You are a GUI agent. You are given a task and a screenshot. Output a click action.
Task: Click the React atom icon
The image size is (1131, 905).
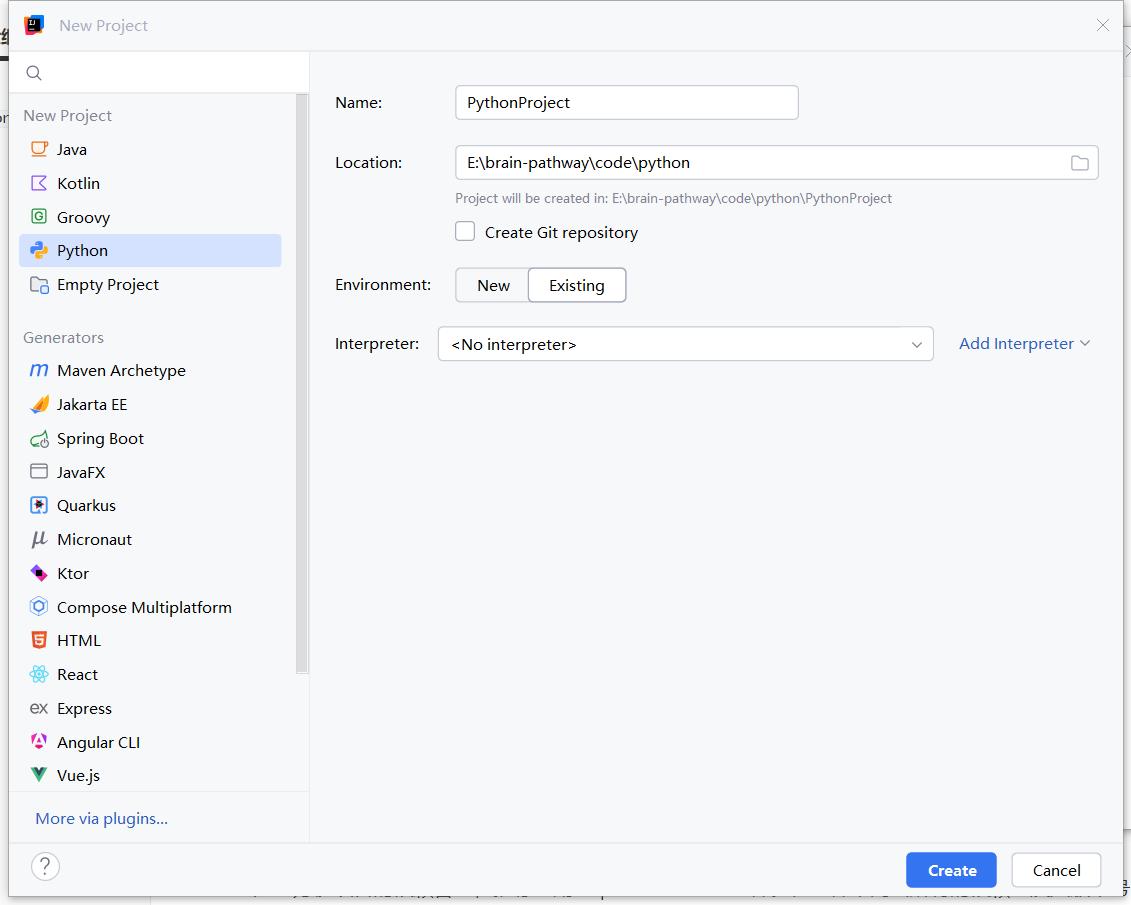(39, 674)
